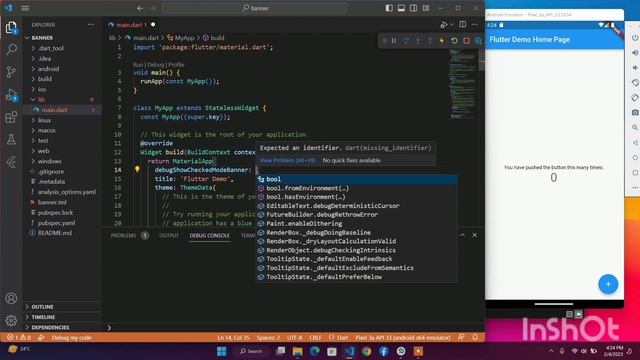
Task: Open the Widget Inspector from debug toolbar
Action: pyautogui.click(x=478, y=40)
